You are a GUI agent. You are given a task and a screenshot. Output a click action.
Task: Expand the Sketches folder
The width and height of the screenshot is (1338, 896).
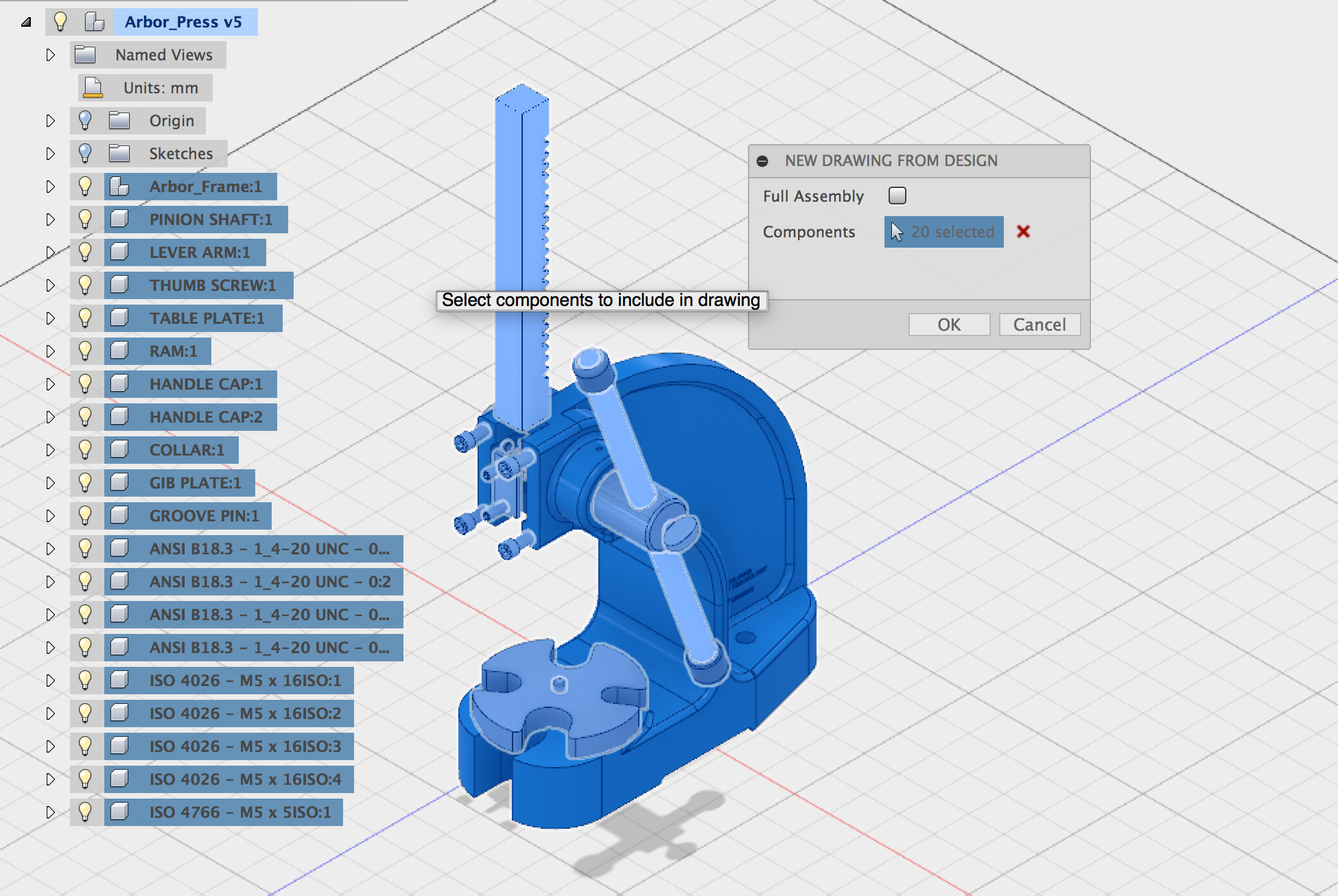point(50,153)
